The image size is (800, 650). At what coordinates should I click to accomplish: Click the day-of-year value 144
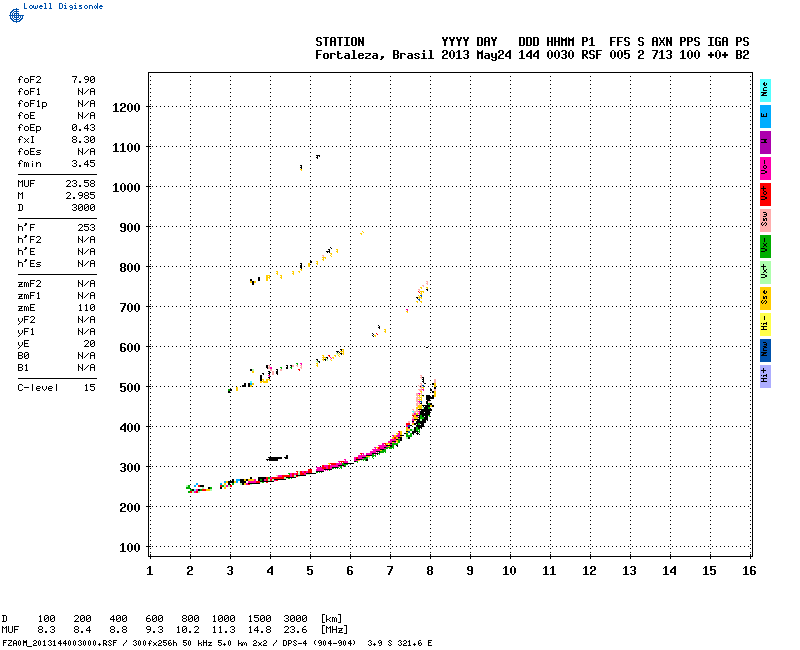529,55
